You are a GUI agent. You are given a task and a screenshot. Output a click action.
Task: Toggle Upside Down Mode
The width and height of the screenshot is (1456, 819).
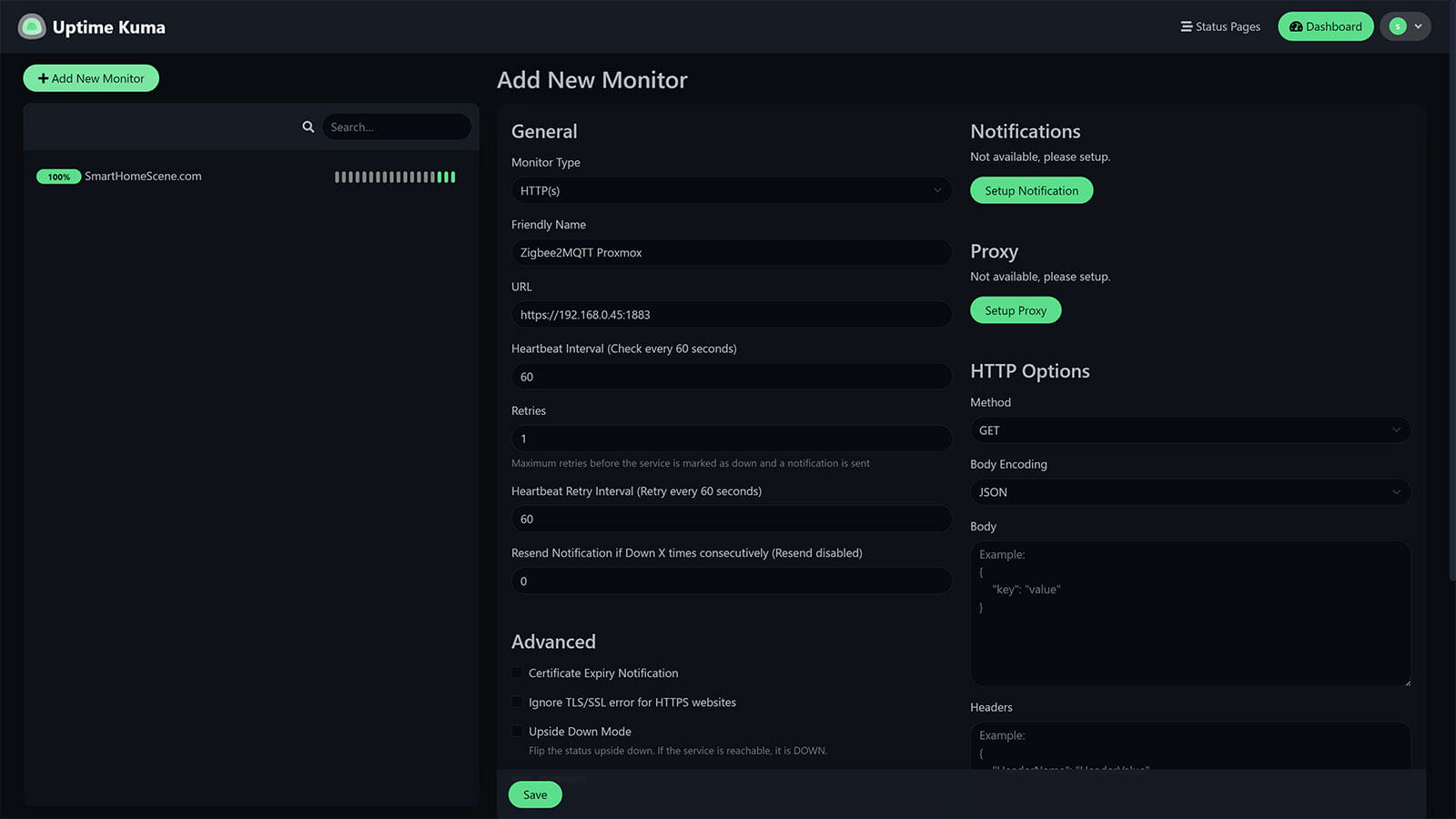pos(517,731)
